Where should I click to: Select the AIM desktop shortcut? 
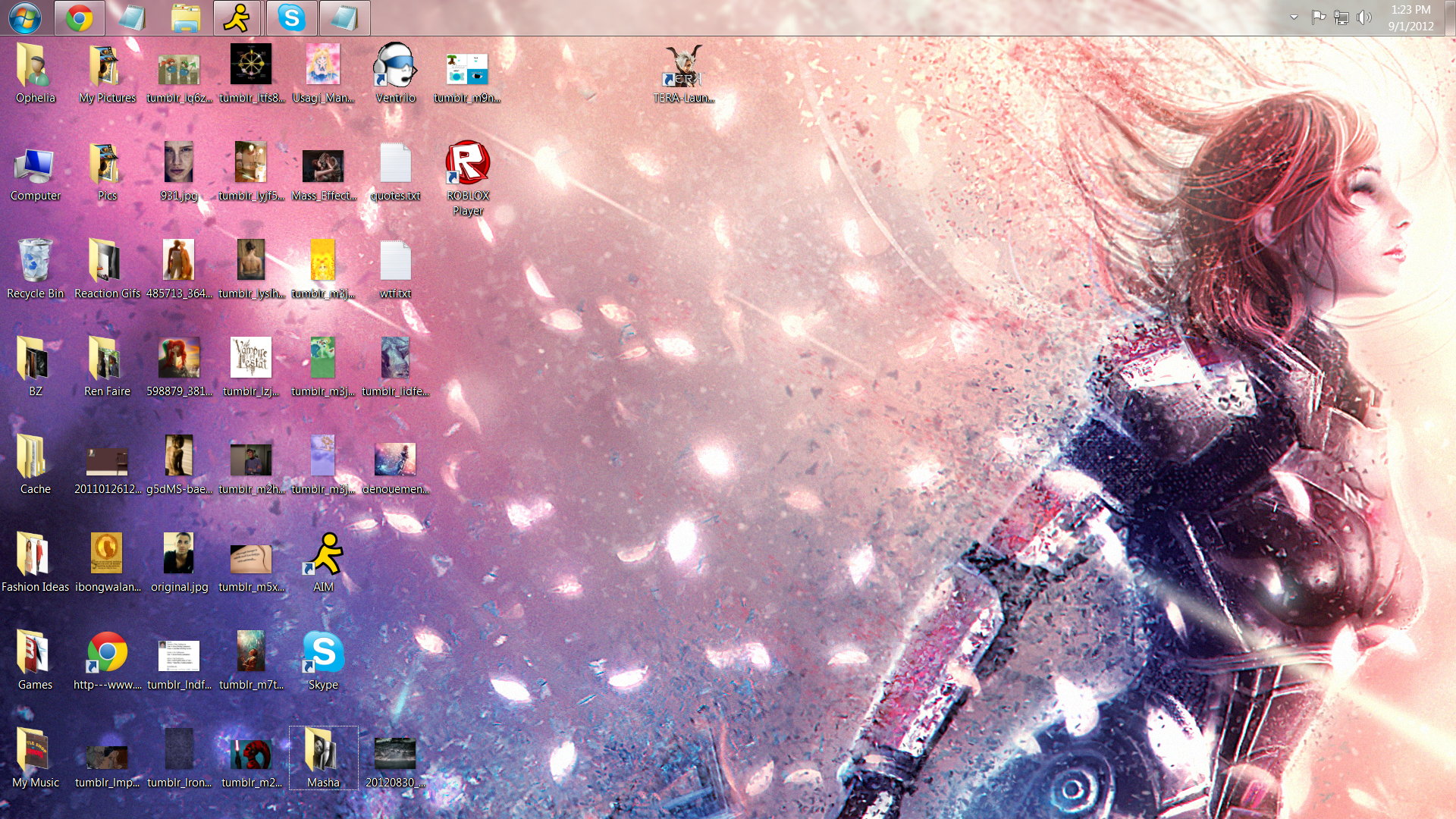pyautogui.click(x=323, y=554)
